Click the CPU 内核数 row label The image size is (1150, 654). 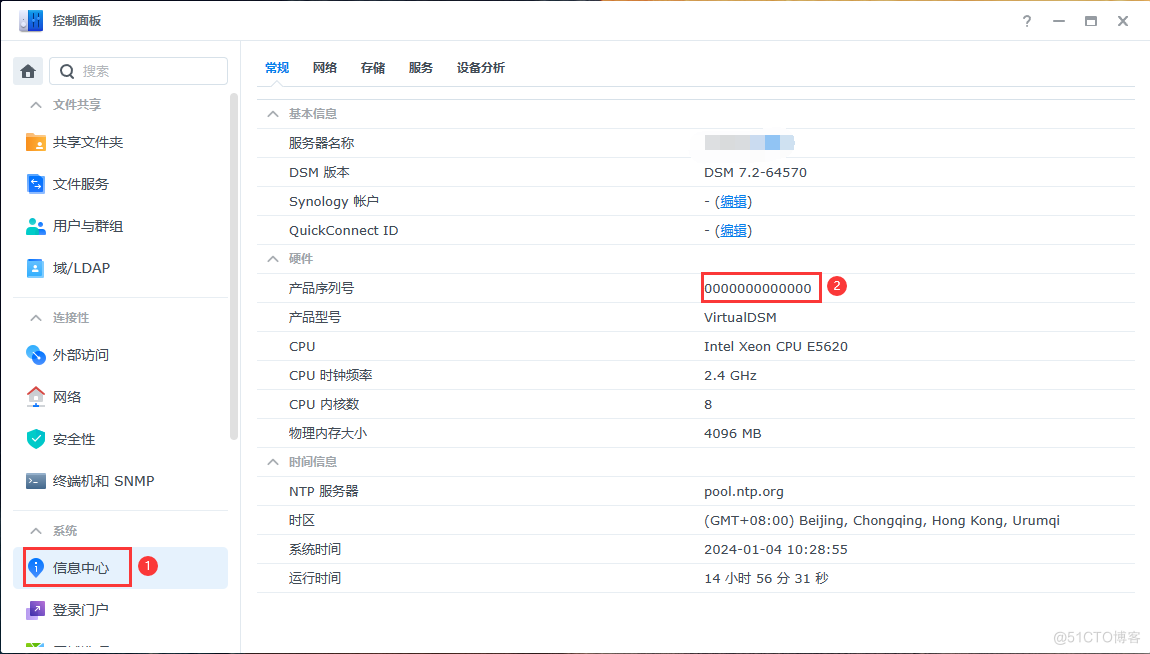pyautogui.click(x=324, y=405)
